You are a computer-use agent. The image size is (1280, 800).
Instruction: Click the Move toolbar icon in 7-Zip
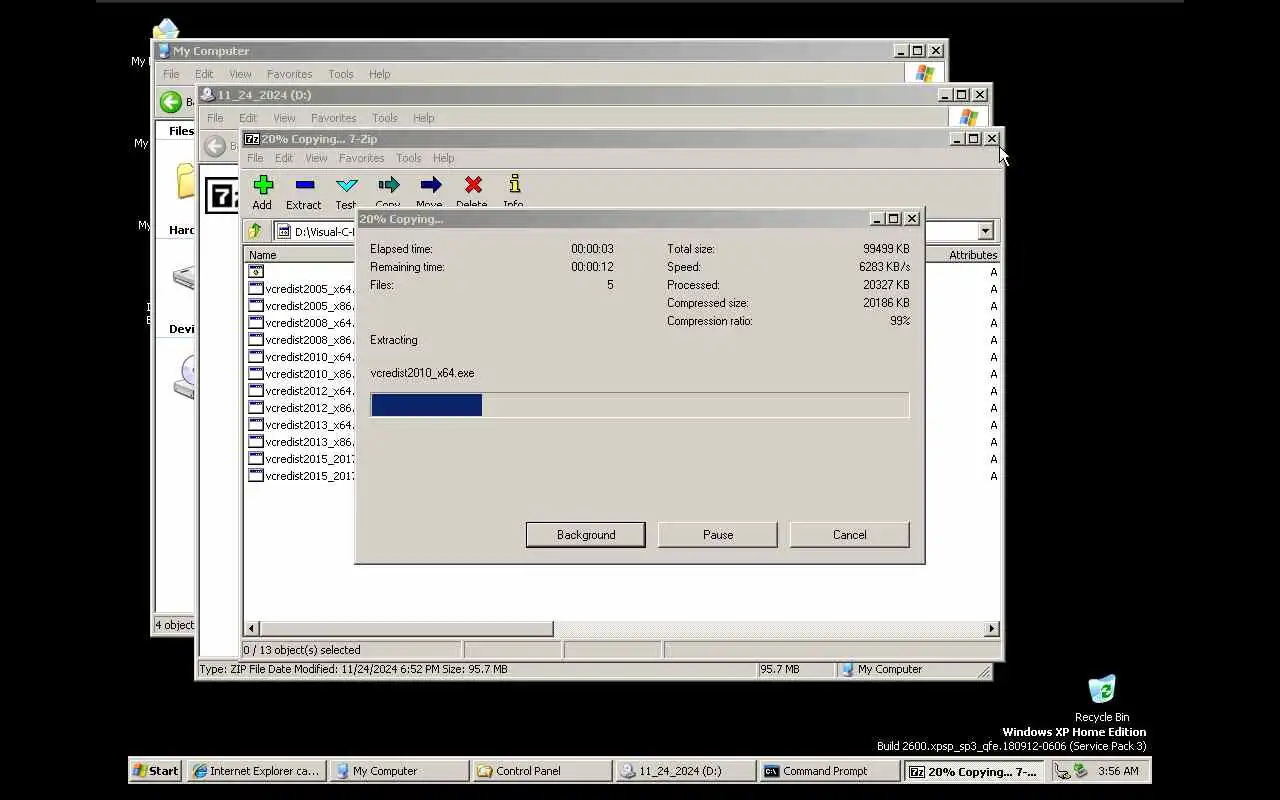tap(430, 185)
